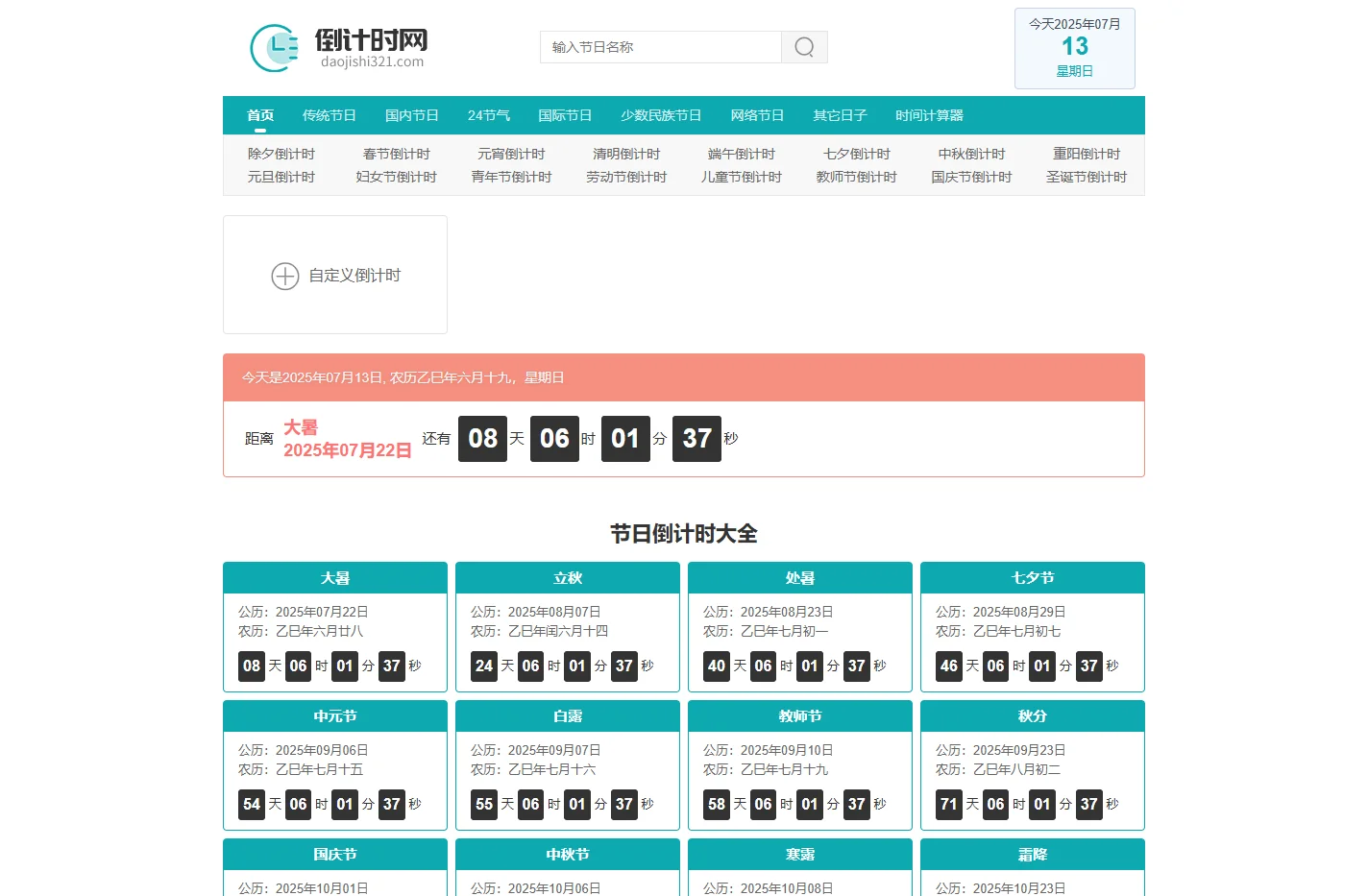The width and height of the screenshot is (1368, 896).
Task: Open the 国庆节 card header
Action: 335,855
